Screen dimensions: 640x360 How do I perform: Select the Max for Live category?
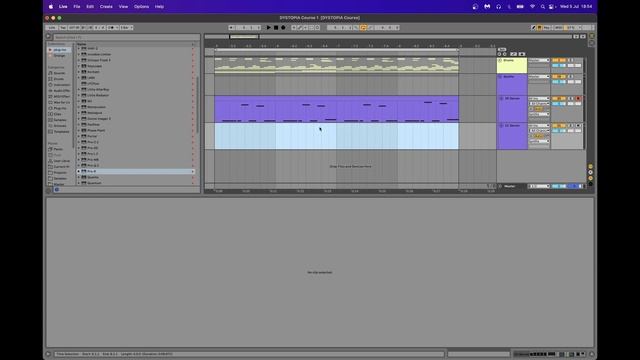(61, 102)
